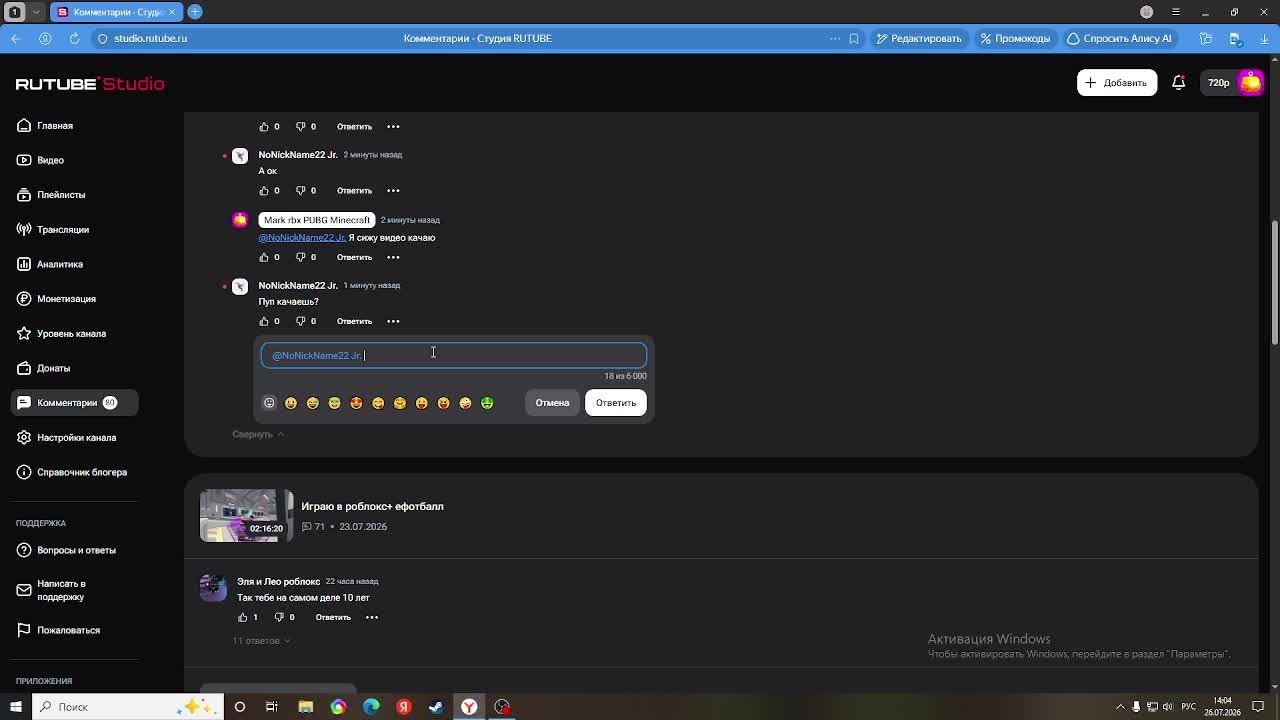Open Донаты section in sidebar

coord(43,368)
